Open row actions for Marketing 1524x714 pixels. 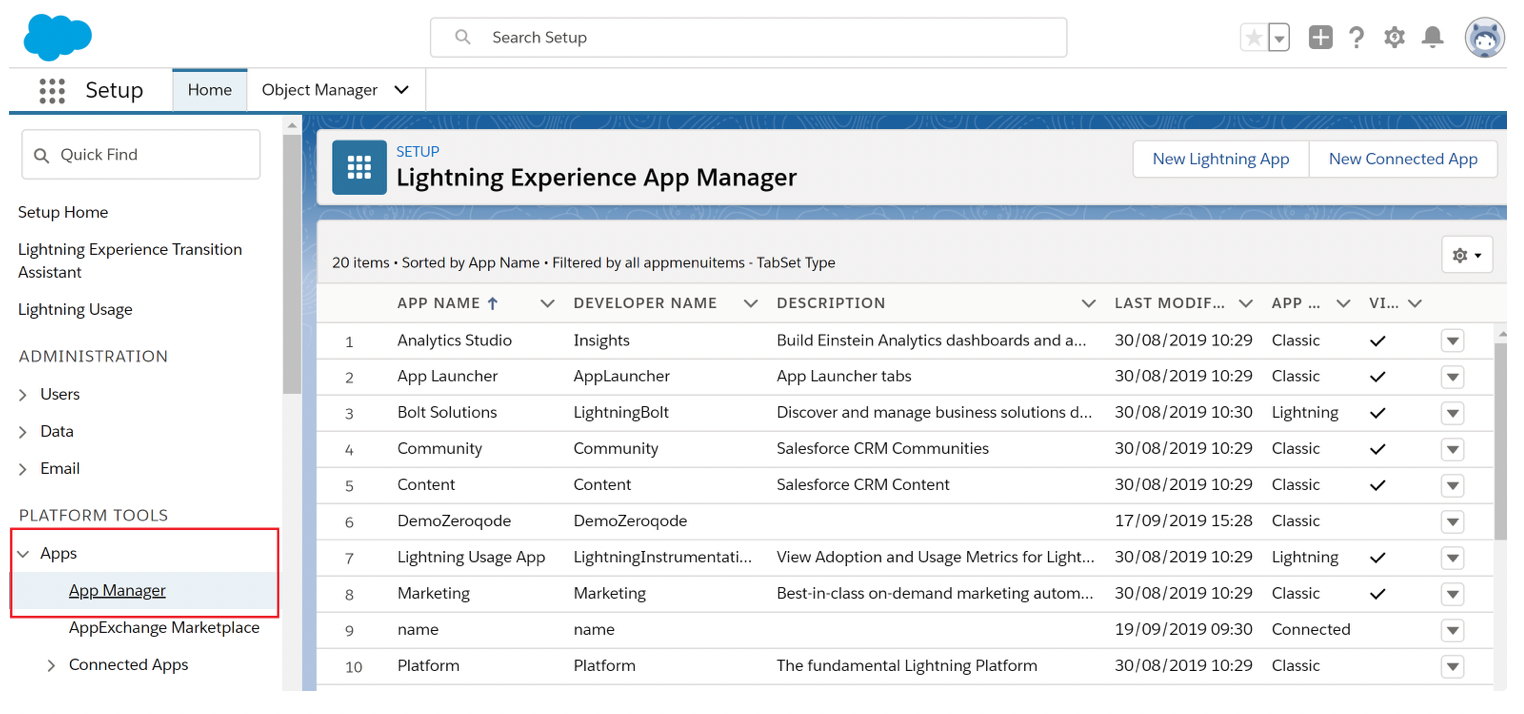(1452, 594)
